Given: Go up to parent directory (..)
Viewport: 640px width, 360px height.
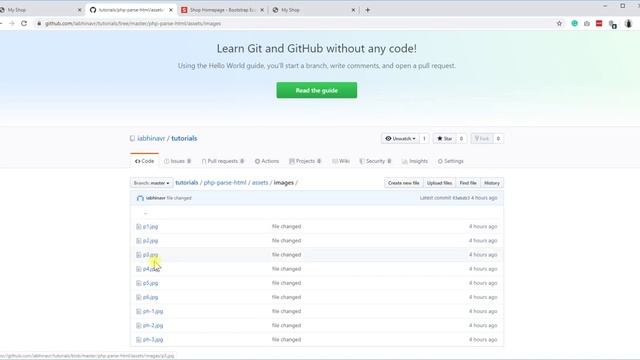Looking at the screenshot, I should (x=145, y=212).
